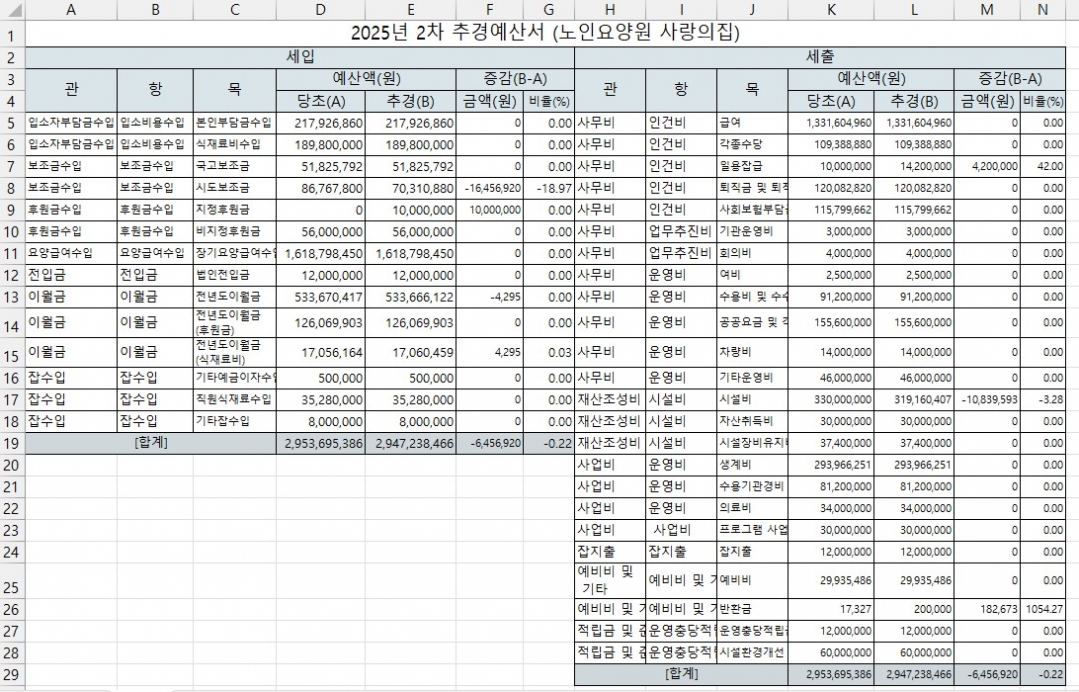Select the 생계비 cell
The image size is (1079, 692).
(x=752, y=465)
